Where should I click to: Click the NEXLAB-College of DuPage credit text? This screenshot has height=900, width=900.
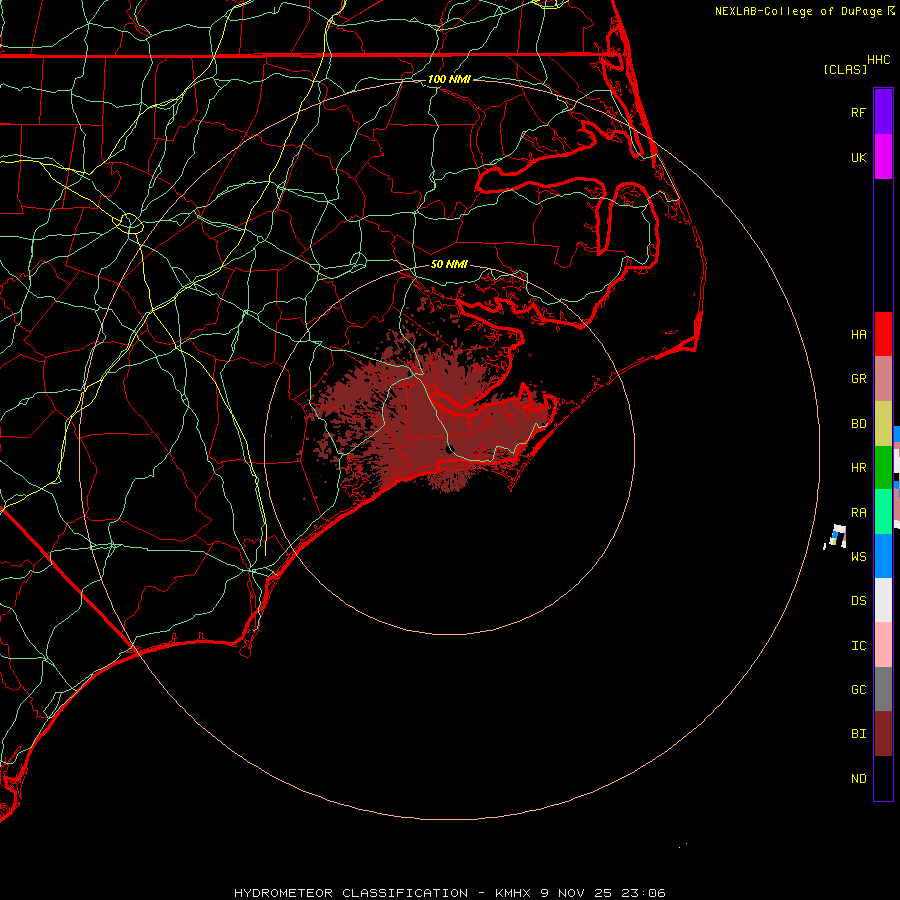[x=798, y=11]
